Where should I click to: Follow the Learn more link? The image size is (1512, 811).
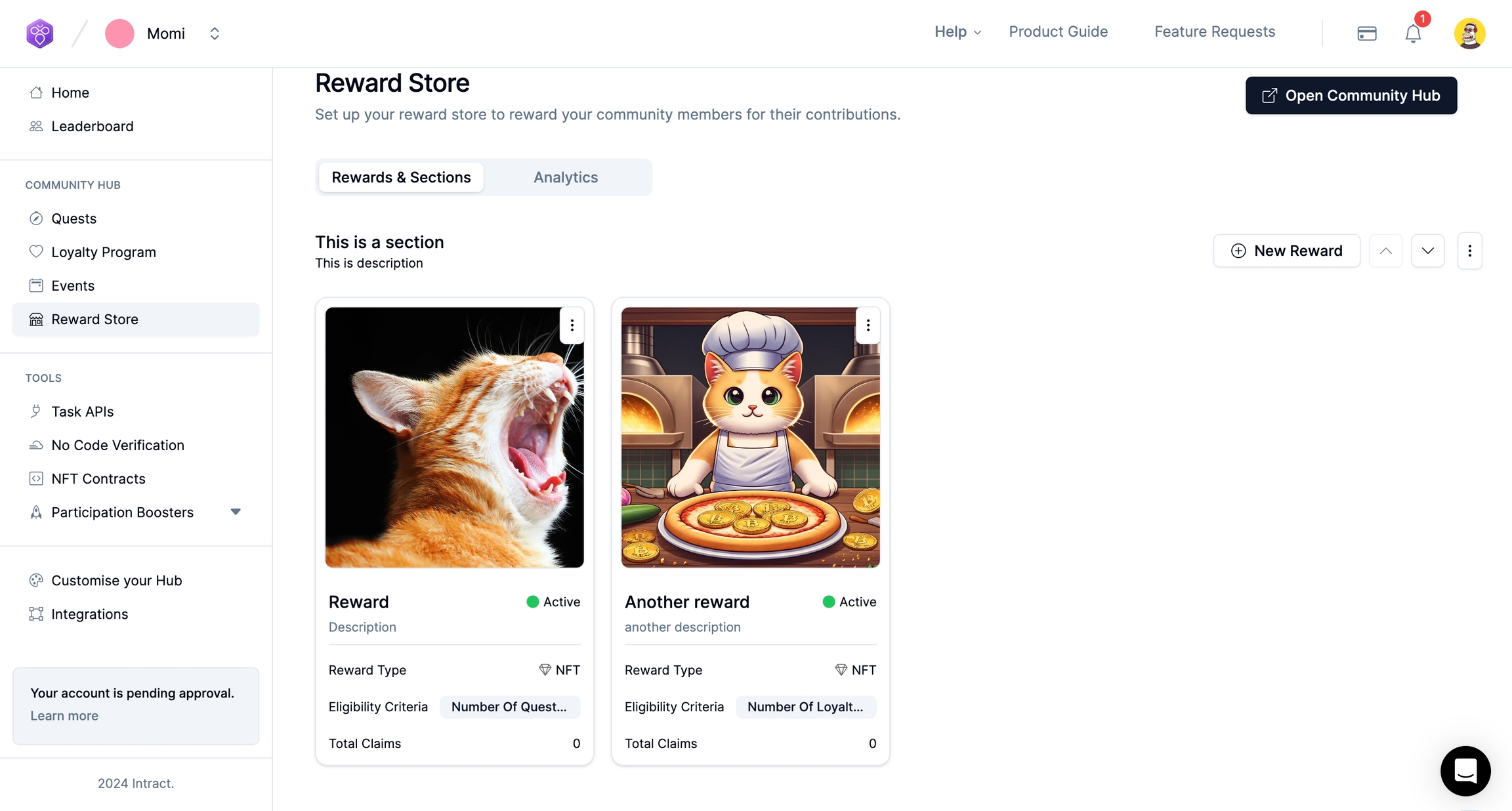[64, 716]
